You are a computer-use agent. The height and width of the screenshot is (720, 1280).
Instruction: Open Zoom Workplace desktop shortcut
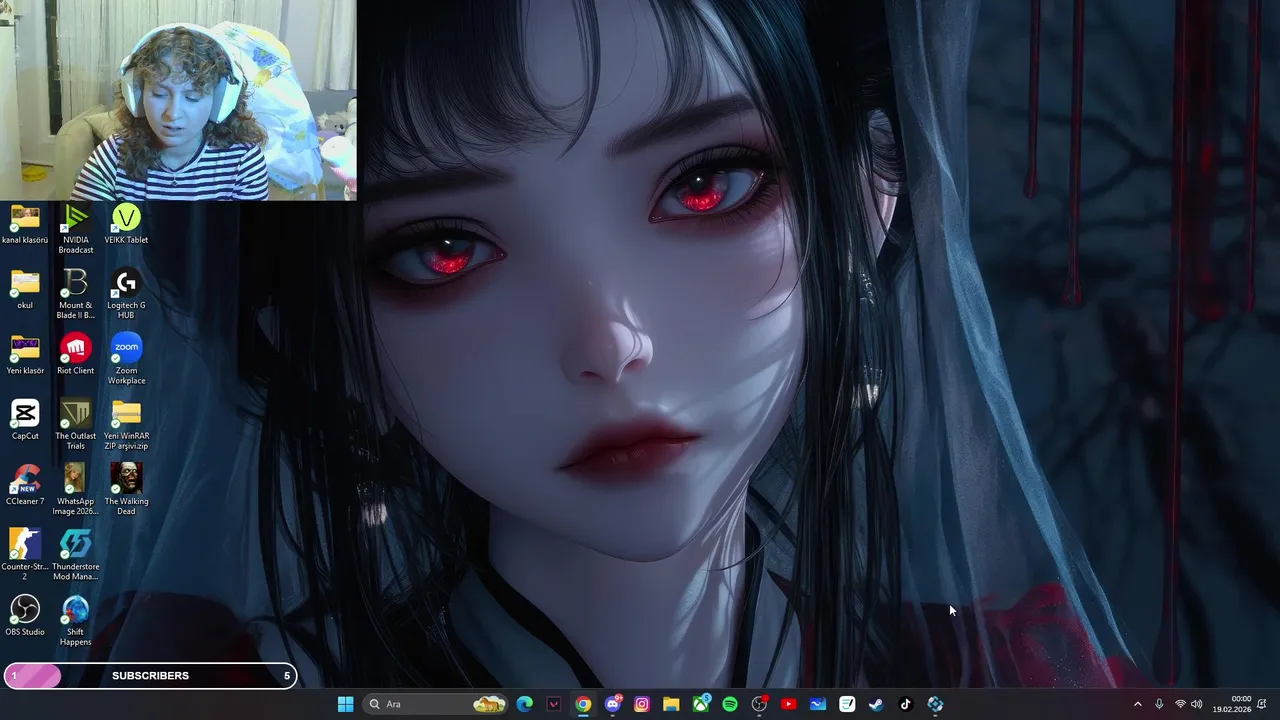[x=126, y=359]
